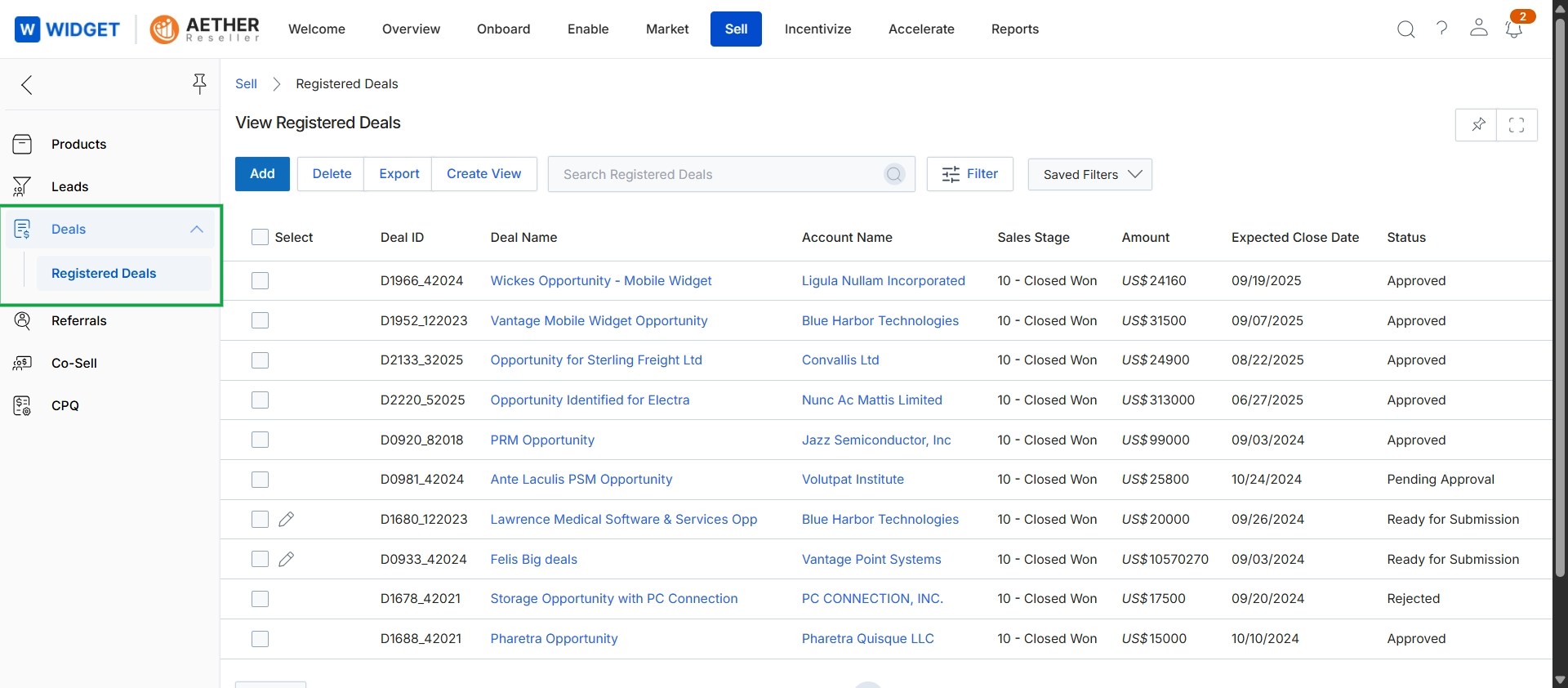Viewport: 1568px width, 688px height.
Task: Open Pharetra Quisque LLC account link
Action: (x=868, y=639)
